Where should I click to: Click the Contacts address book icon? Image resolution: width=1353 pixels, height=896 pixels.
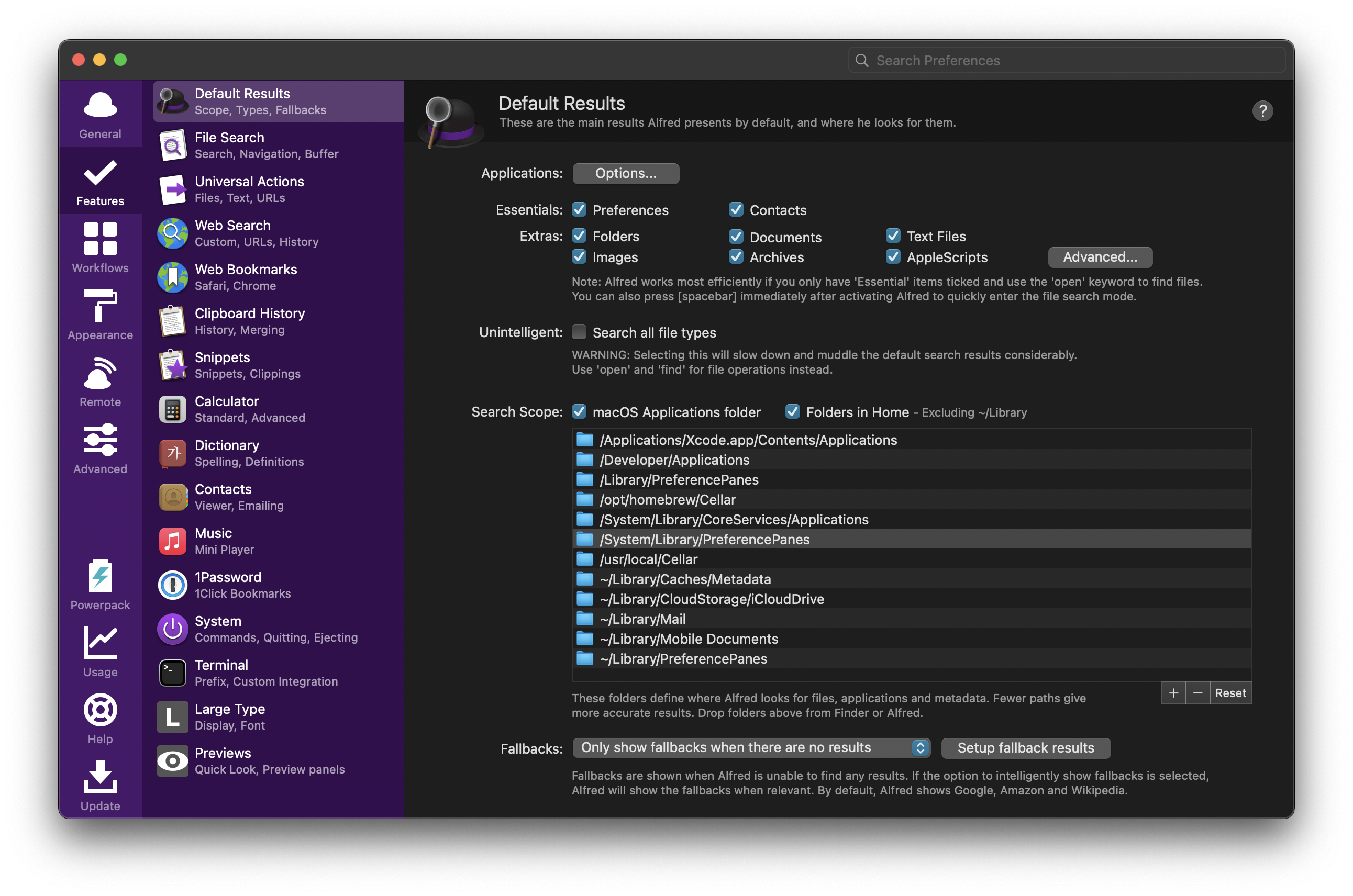point(173,498)
